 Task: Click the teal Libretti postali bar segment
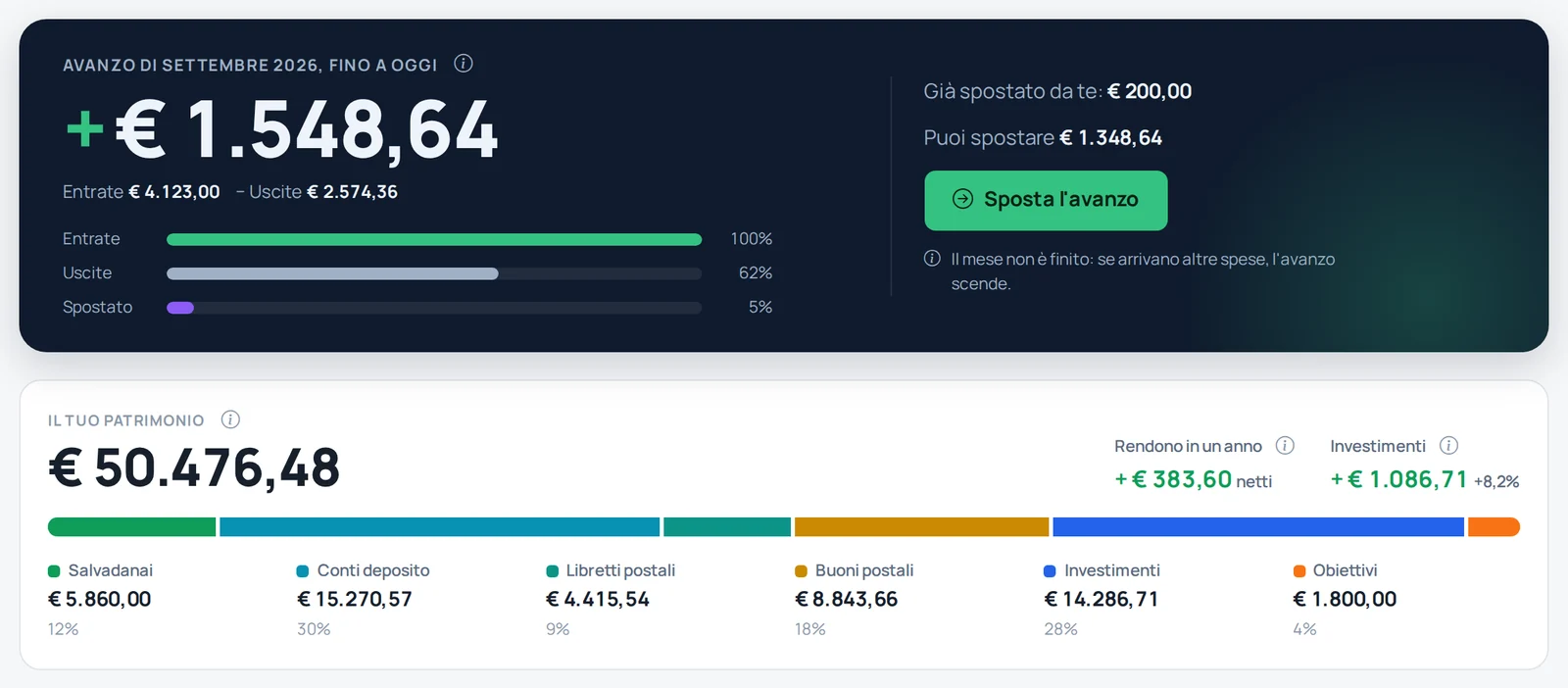click(x=727, y=527)
